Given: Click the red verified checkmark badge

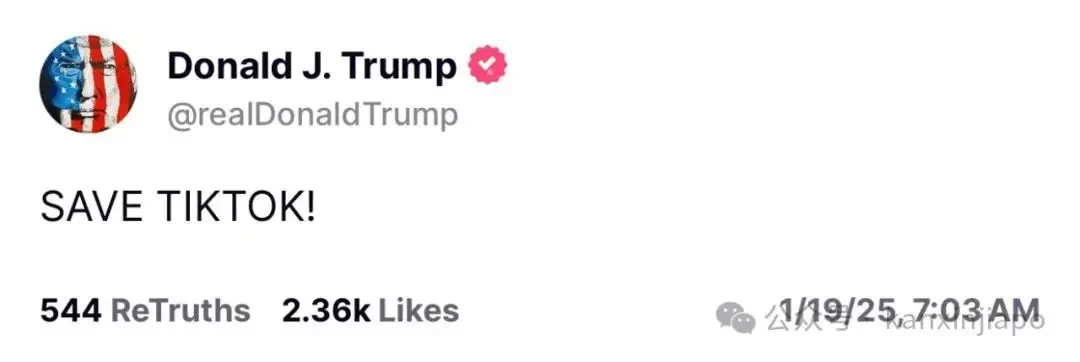Looking at the screenshot, I should [x=488, y=65].
